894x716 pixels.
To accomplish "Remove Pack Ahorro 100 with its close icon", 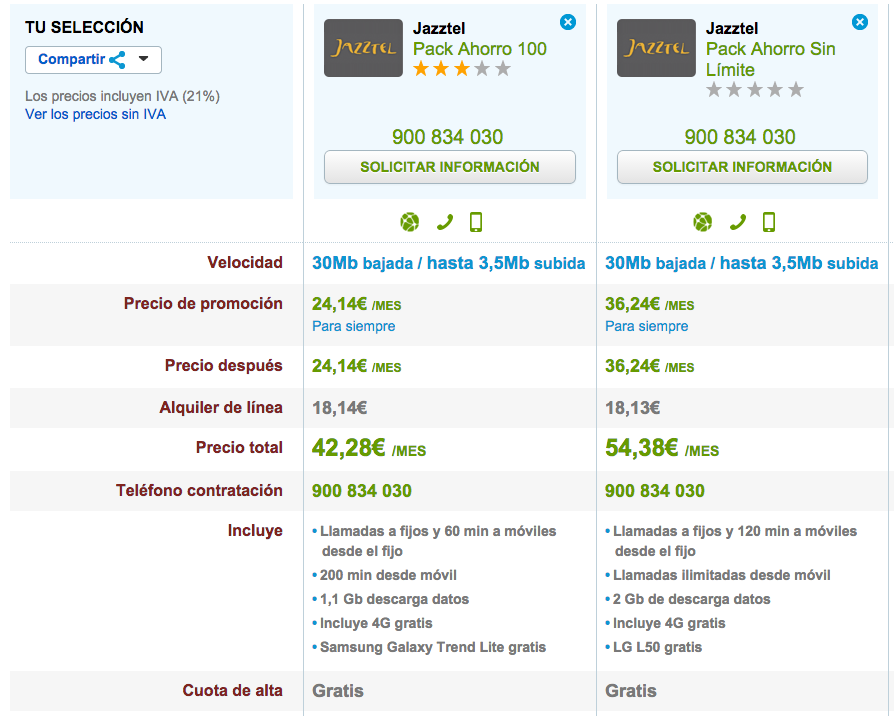I will tap(567, 22).
